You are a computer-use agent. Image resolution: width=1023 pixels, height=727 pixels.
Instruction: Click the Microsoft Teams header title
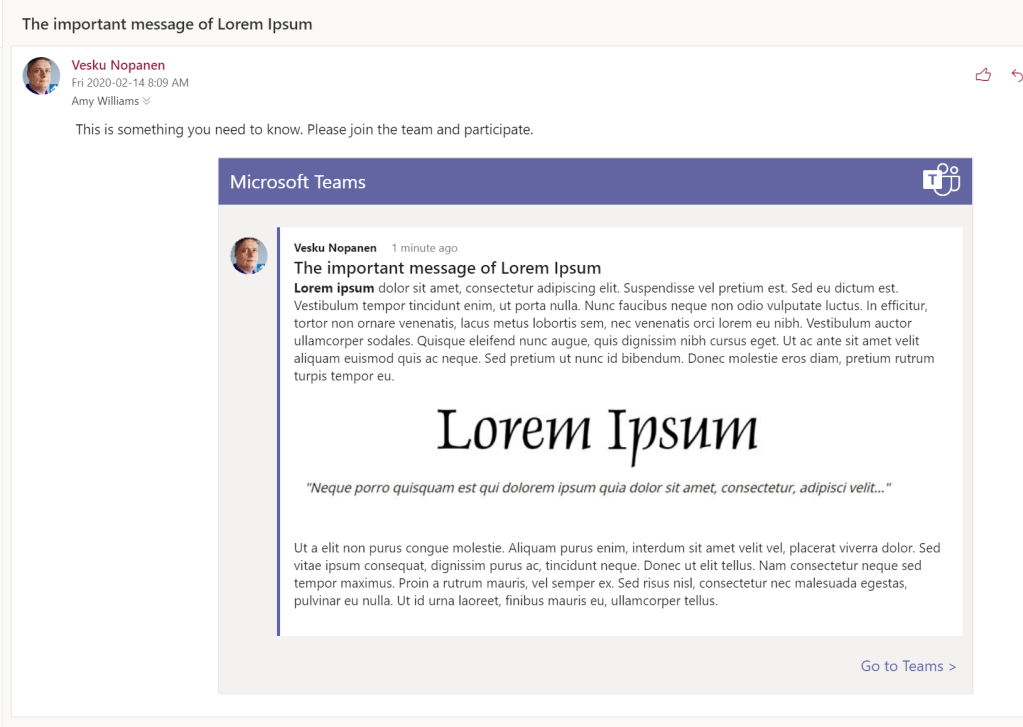pyautogui.click(x=298, y=182)
